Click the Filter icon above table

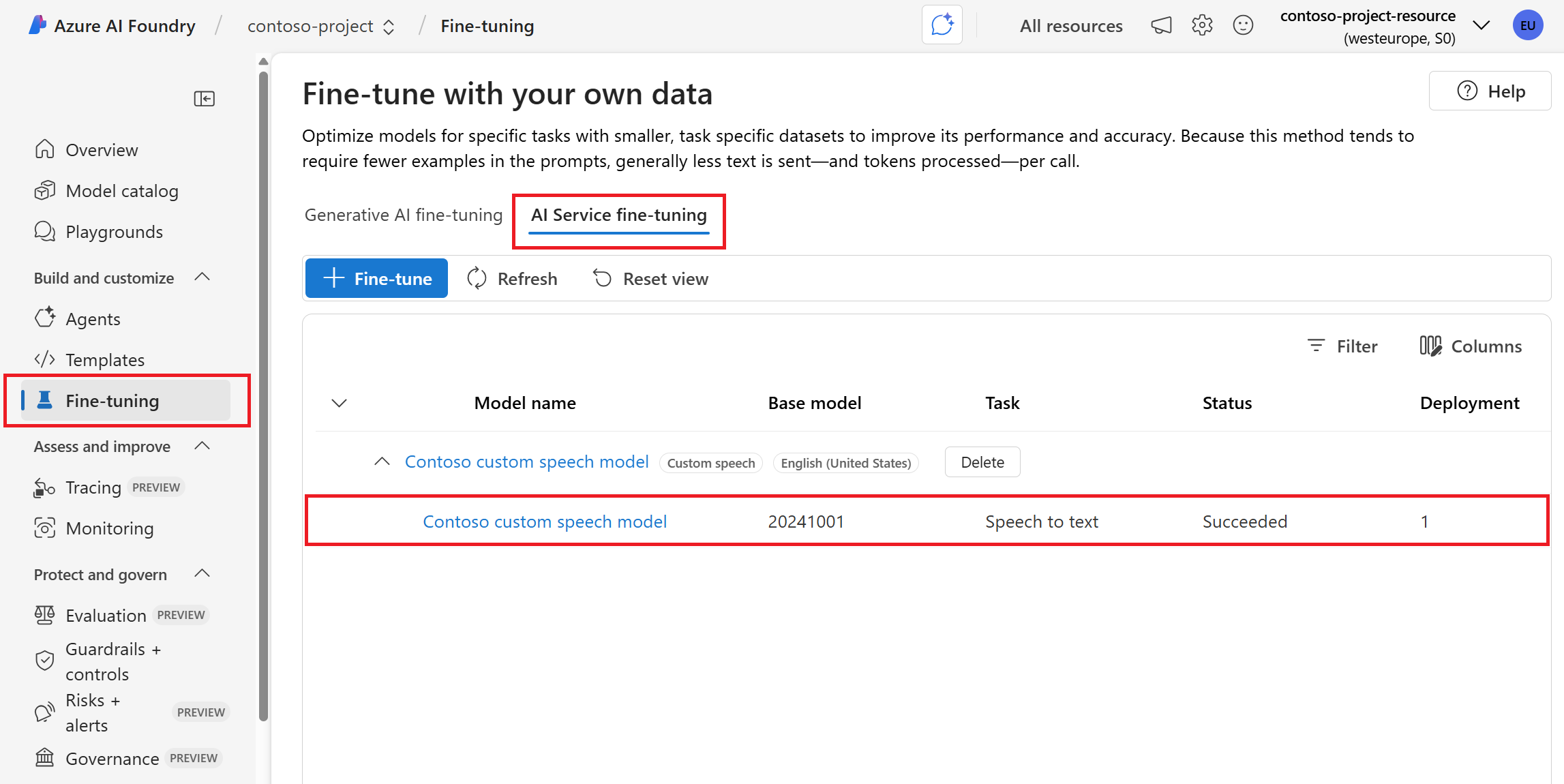pos(1316,346)
